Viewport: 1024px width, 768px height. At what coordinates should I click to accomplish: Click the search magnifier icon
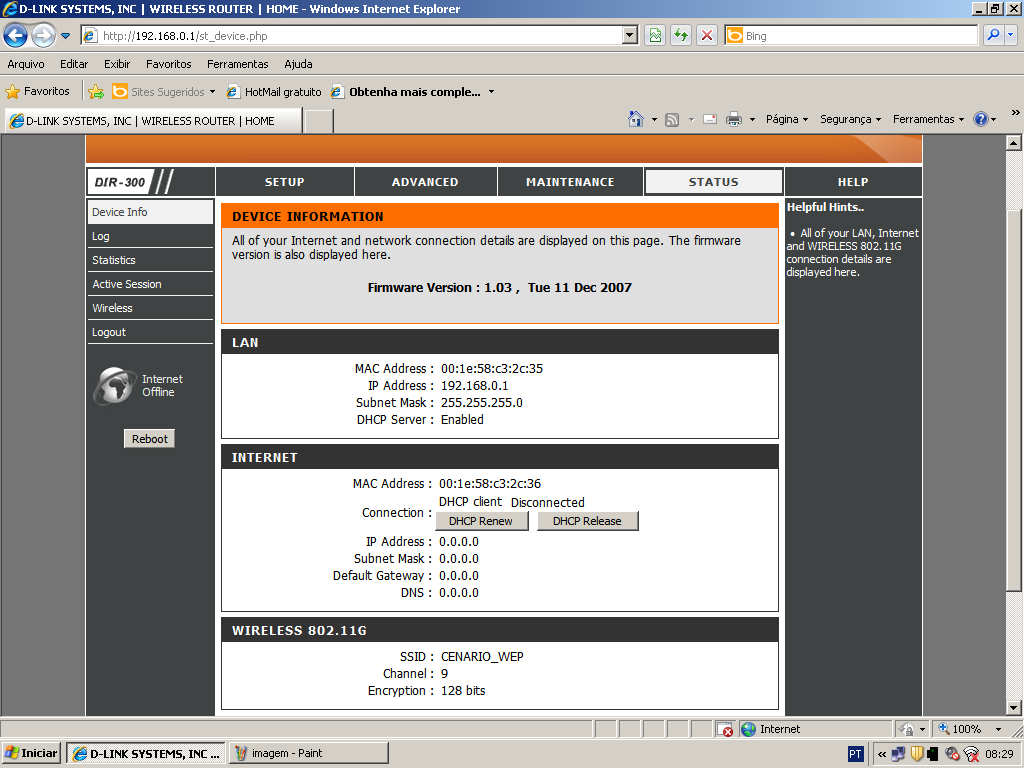993,35
